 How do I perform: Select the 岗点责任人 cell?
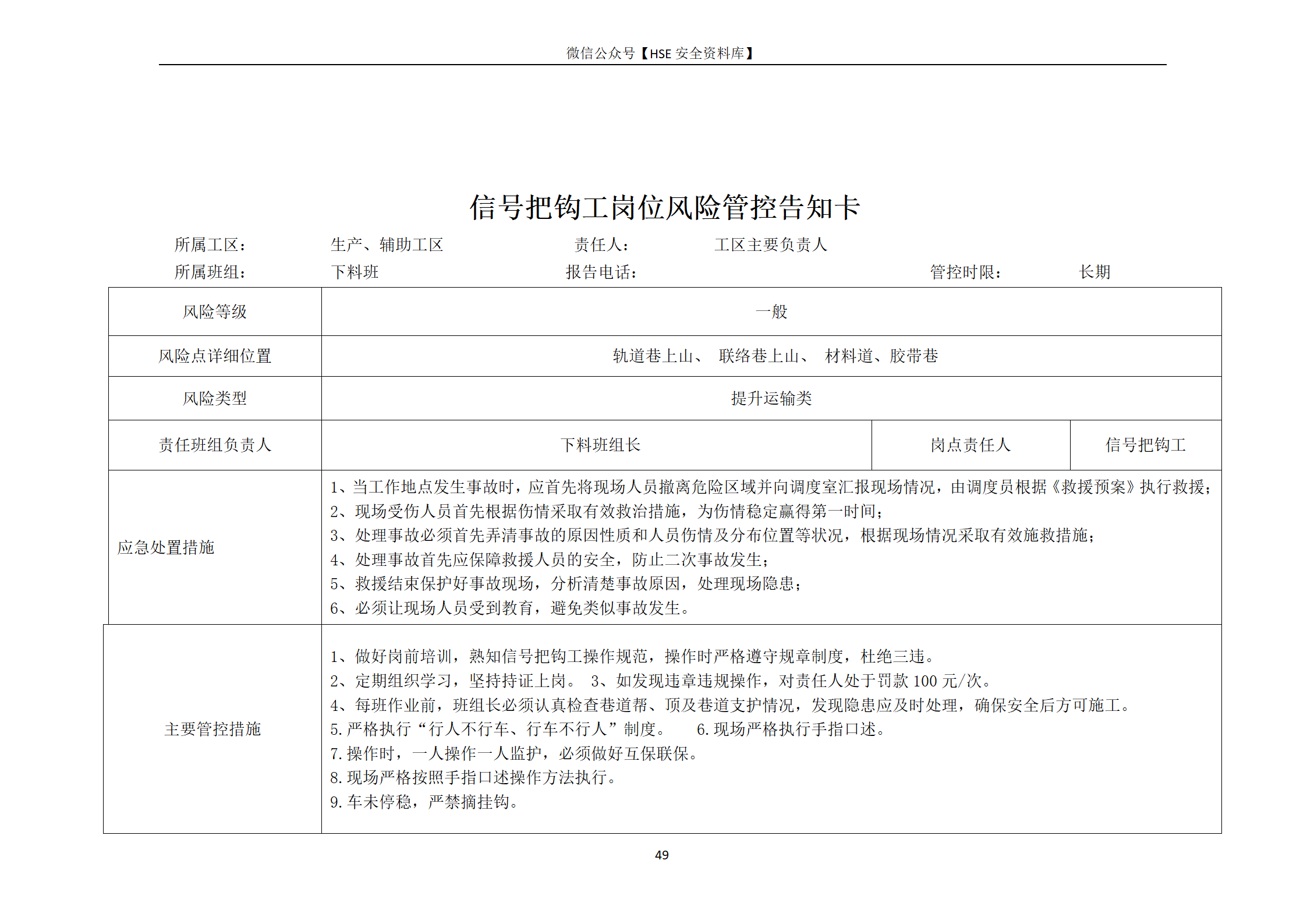click(970, 445)
